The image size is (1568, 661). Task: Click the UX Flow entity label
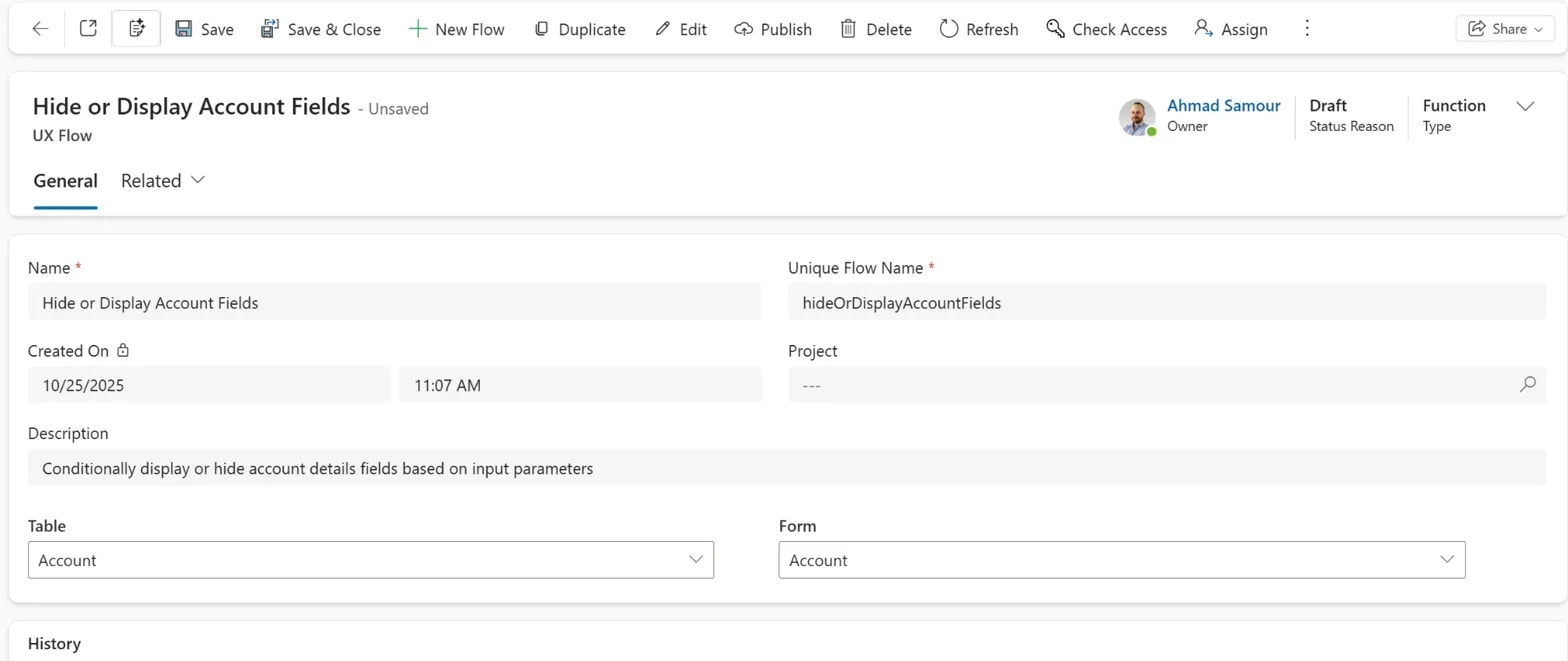point(62,135)
